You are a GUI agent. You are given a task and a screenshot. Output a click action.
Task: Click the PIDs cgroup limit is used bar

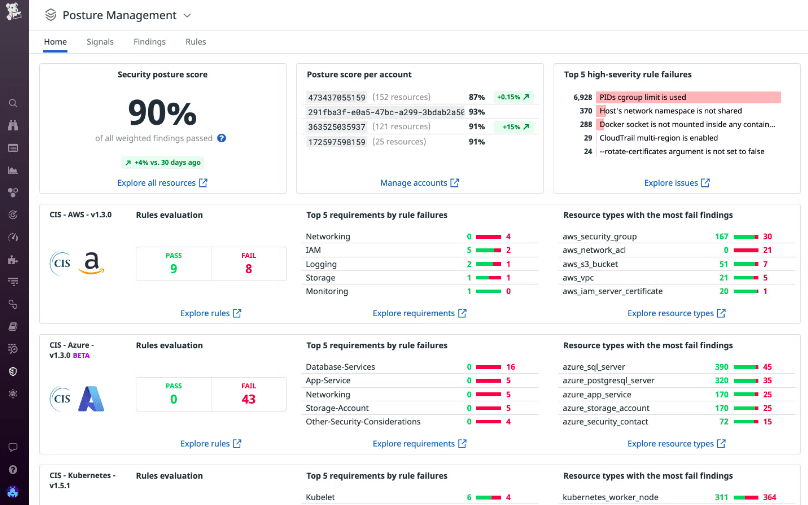[688, 97]
